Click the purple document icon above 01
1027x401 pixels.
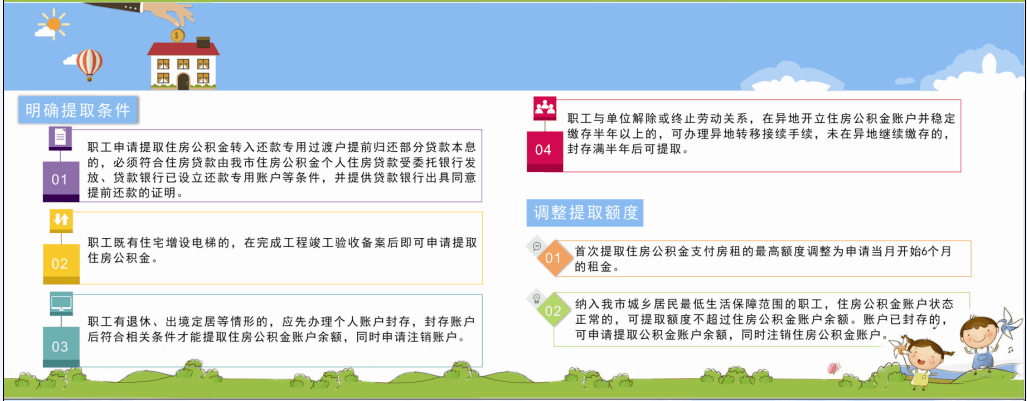59,136
